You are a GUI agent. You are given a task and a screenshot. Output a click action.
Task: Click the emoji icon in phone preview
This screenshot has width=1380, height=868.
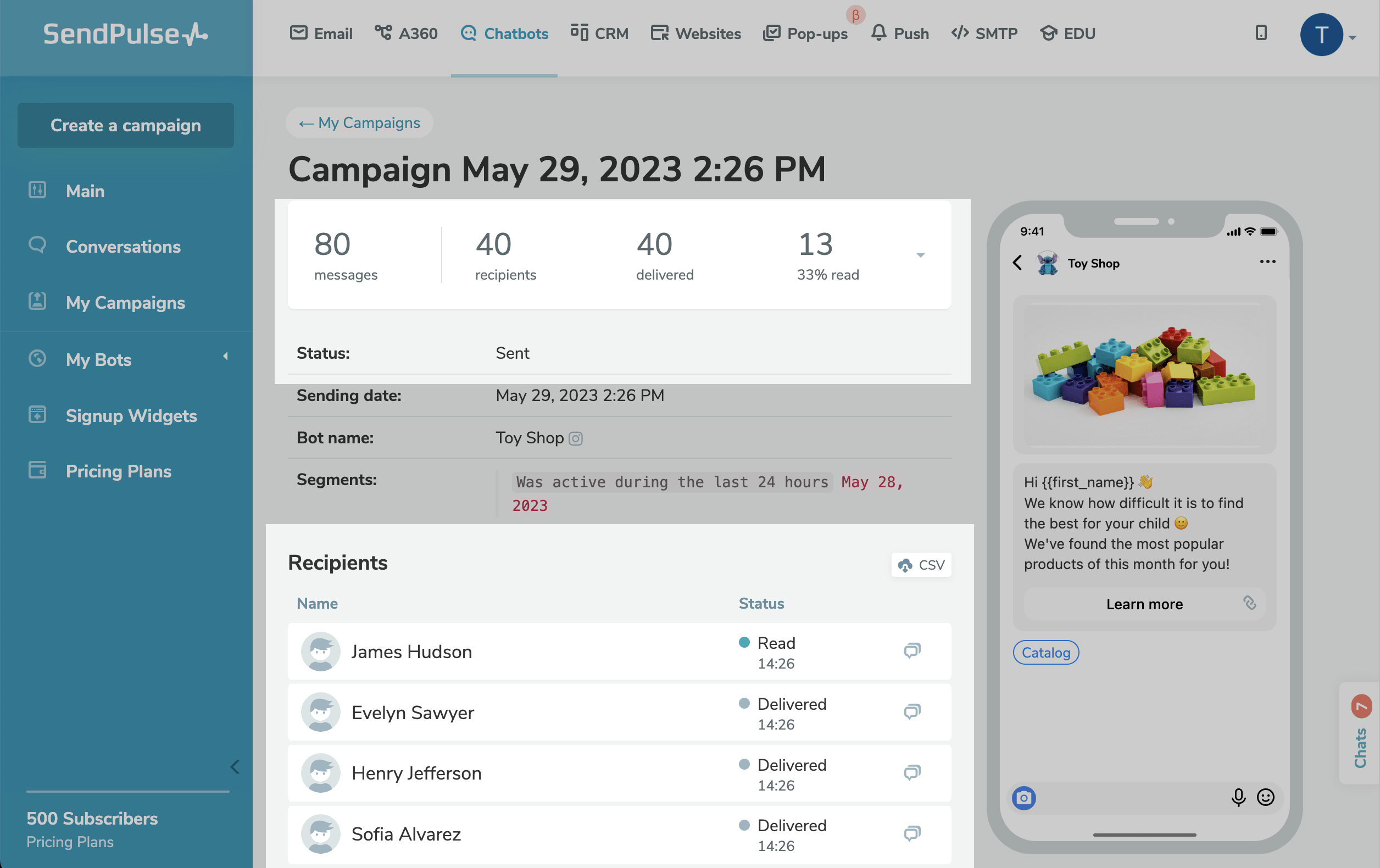[1265, 797]
